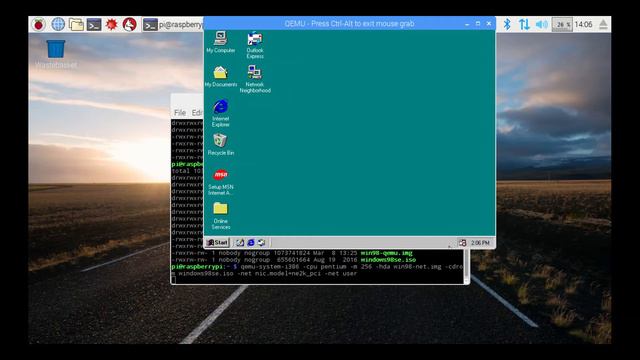The height and width of the screenshot is (360, 640).
Task: Open the Raspberry Pi main menu
Action: point(39,24)
